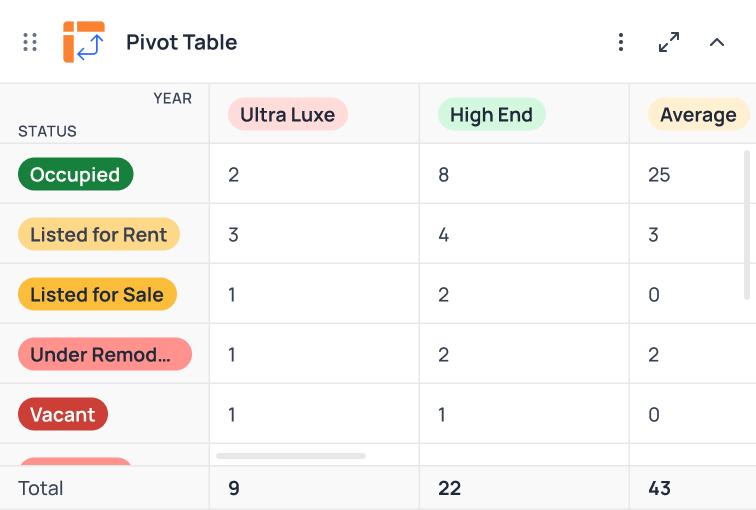This screenshot has height=510, width=756.
Task: Click the drag handle dots icon
Action: (30, 42)
